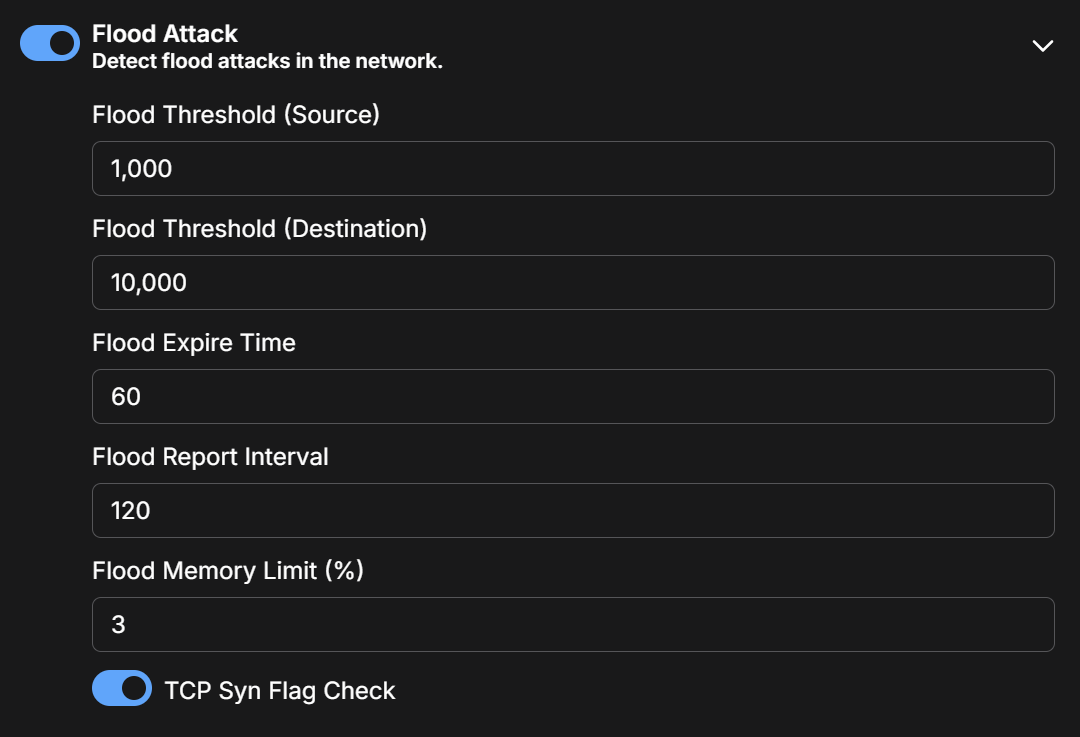The width and height of the screenshot is (1080, 737).
Task: Click the 120 value text
Action: pyautogui.click(x=131, y=511)
